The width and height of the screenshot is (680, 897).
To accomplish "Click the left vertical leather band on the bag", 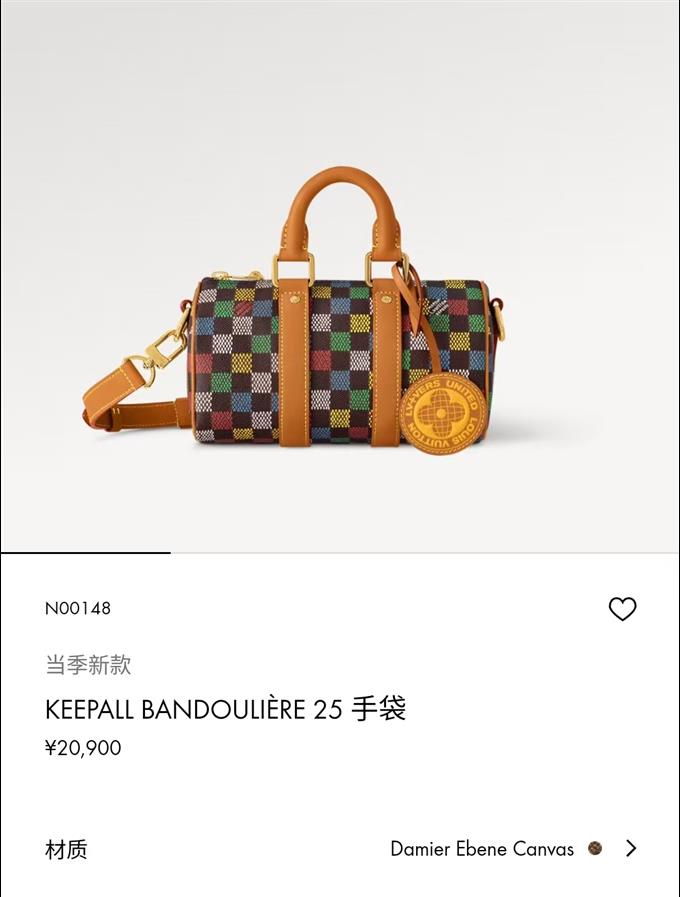I will coord(295,366).
